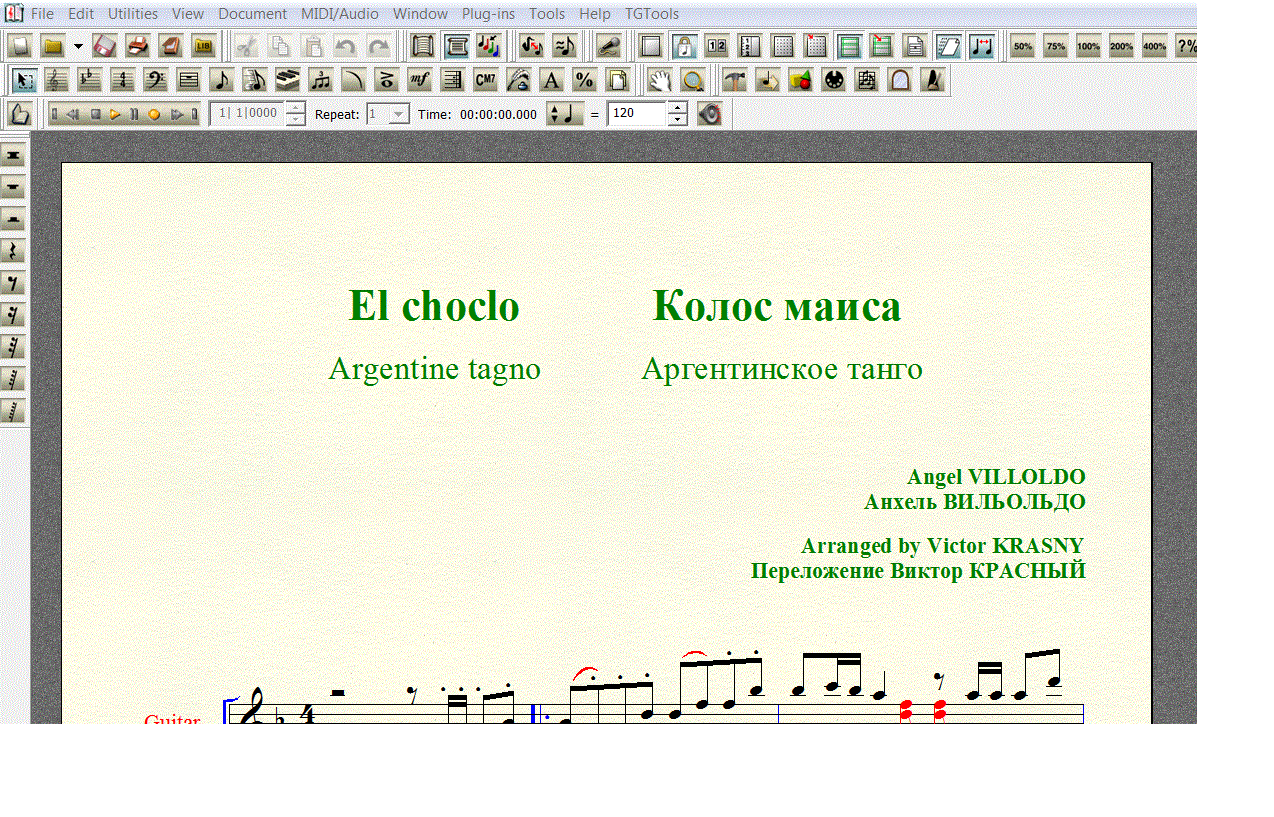The height and width of the screenshot is (817, 1274).
Task: Increase the tempo with the up stepper
Action: 677,108
